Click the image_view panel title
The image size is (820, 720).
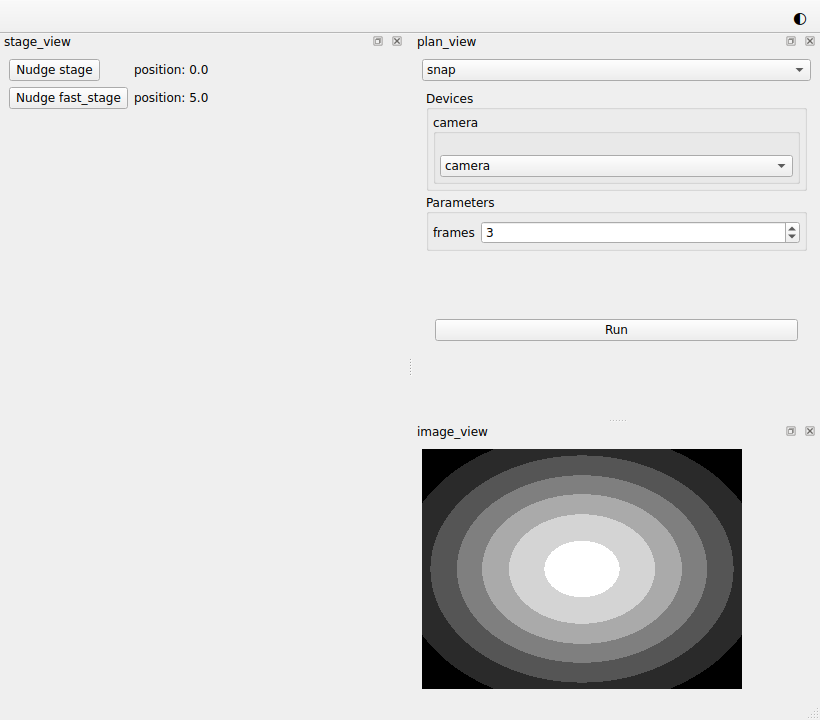point(452,432)
